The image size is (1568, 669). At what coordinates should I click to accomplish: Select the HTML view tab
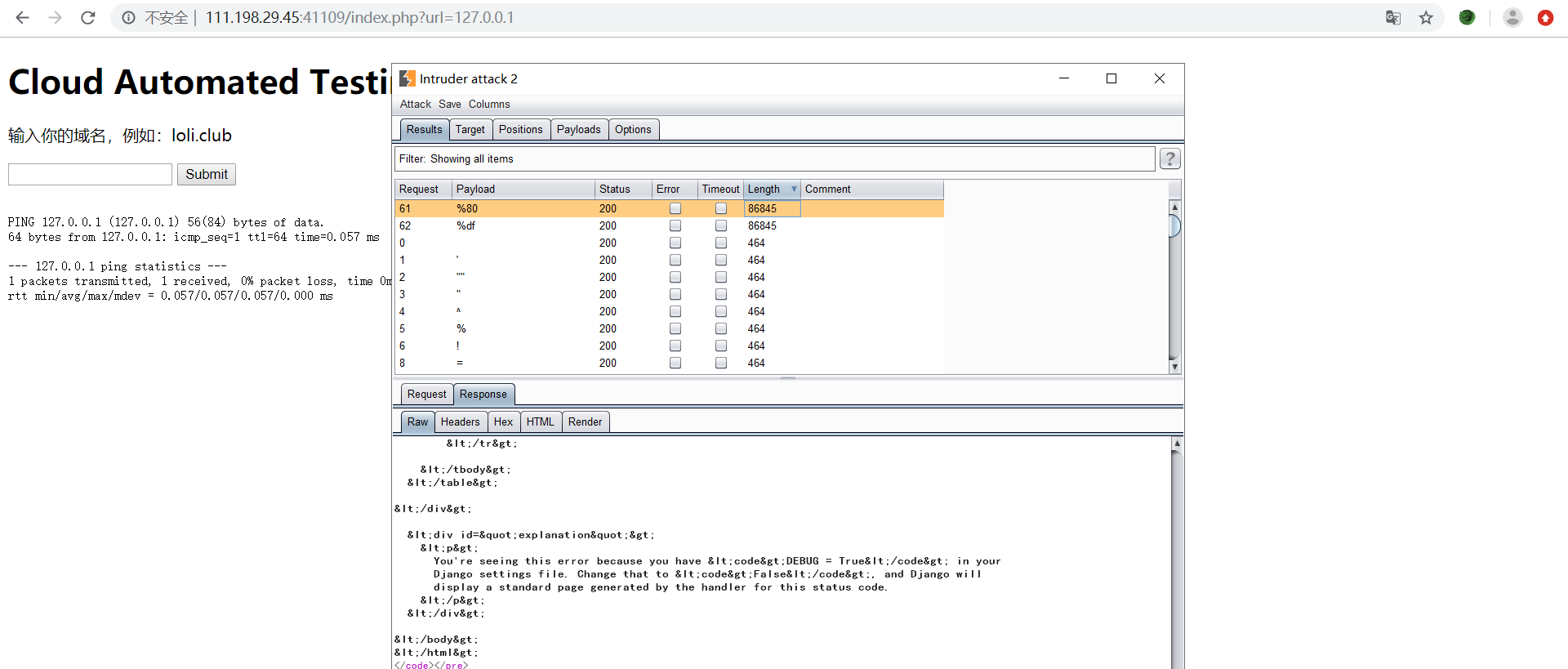[540, 421]
